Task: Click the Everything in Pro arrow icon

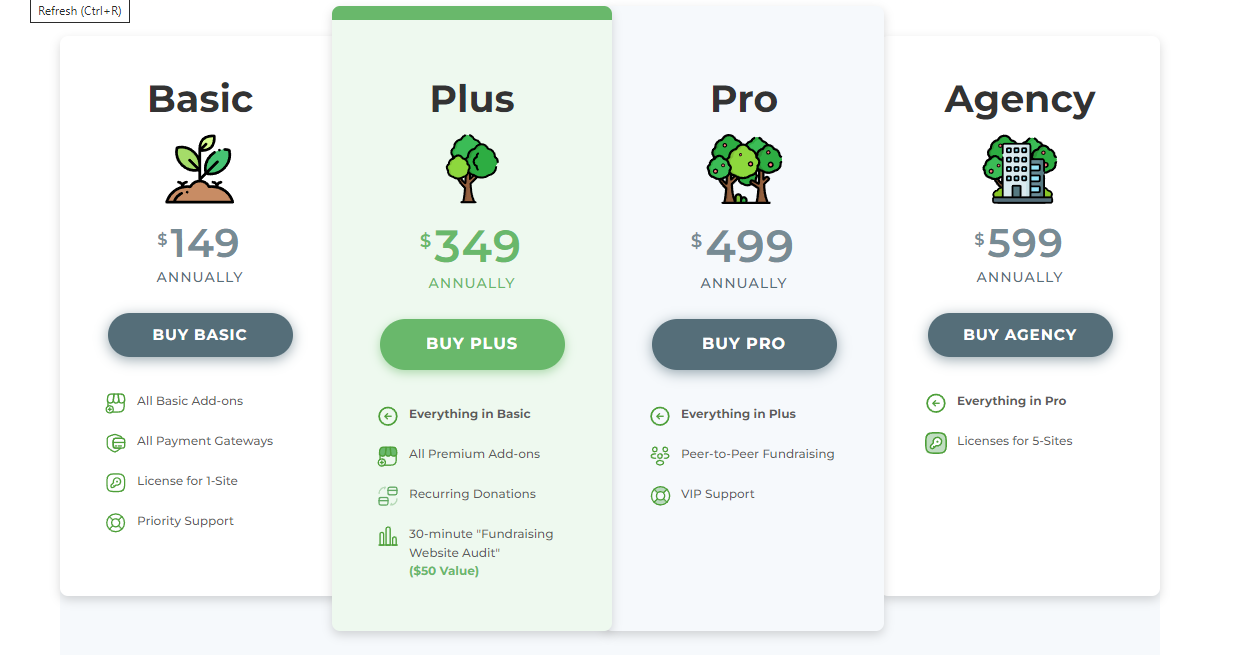Action: point(936,403)
